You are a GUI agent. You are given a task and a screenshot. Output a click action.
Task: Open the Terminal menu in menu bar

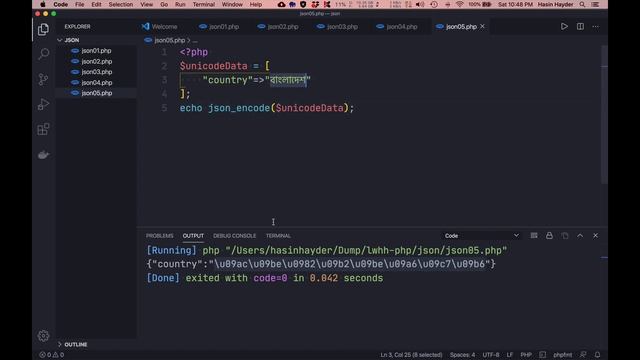(204, 4)
